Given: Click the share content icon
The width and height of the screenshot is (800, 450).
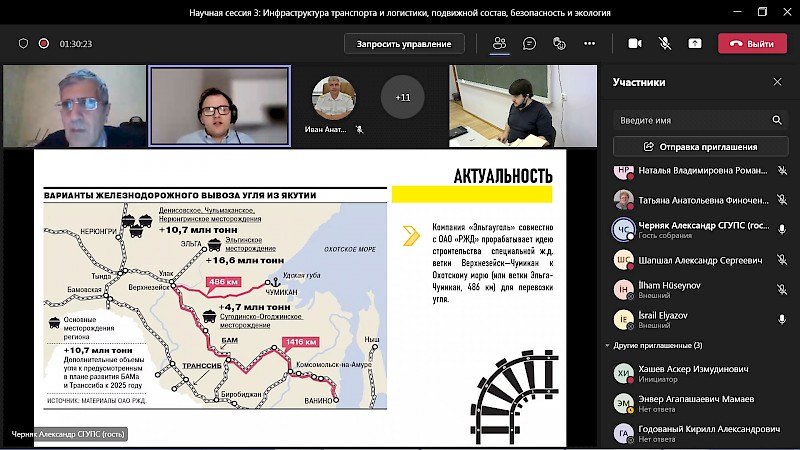Looking at the screenshot, I should pos(695,44).
